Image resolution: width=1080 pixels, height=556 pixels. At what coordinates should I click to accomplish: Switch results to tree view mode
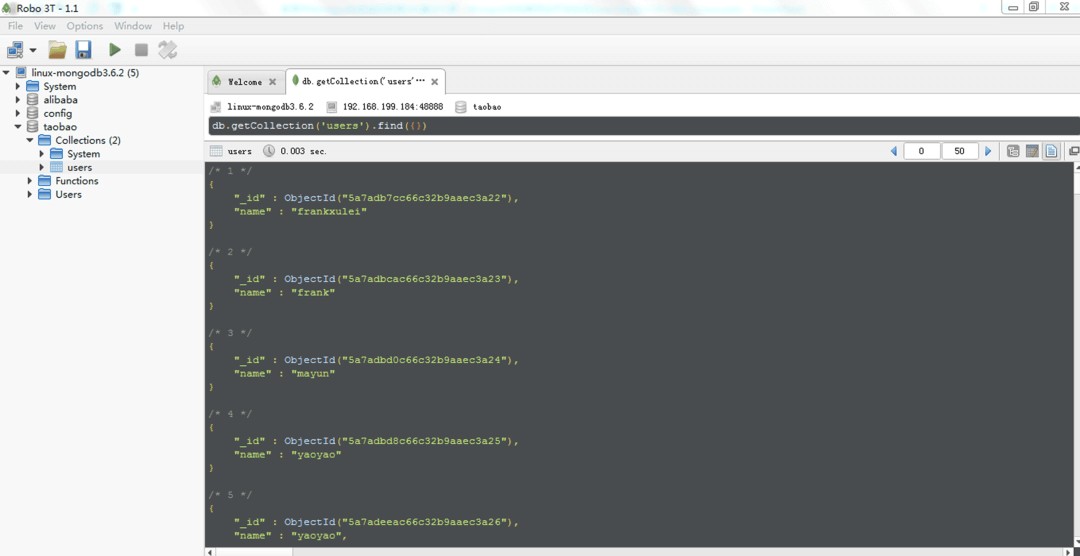1013,151
